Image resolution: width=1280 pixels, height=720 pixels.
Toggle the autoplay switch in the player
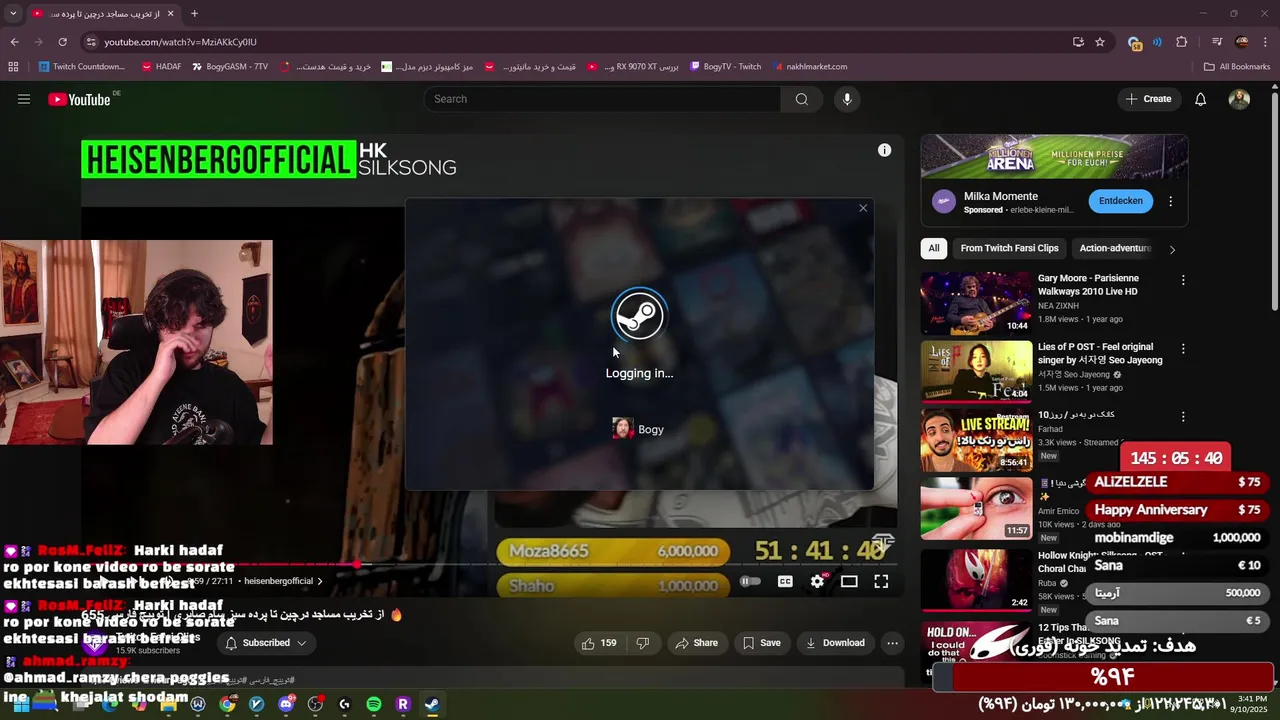coord(750,581)
